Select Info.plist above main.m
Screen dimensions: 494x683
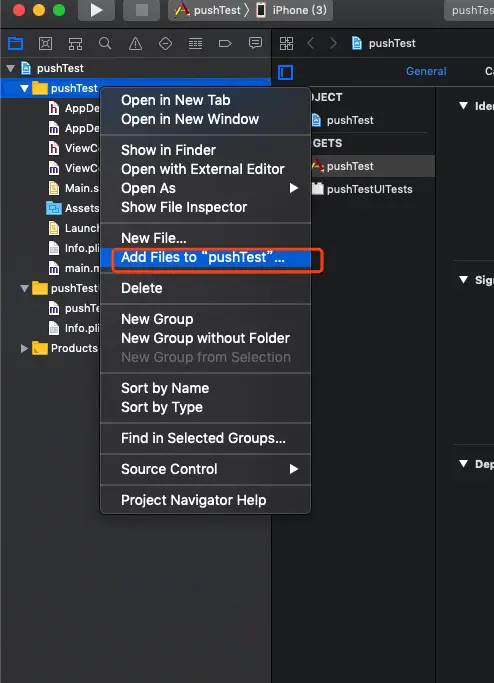click(x=74, y=248)
